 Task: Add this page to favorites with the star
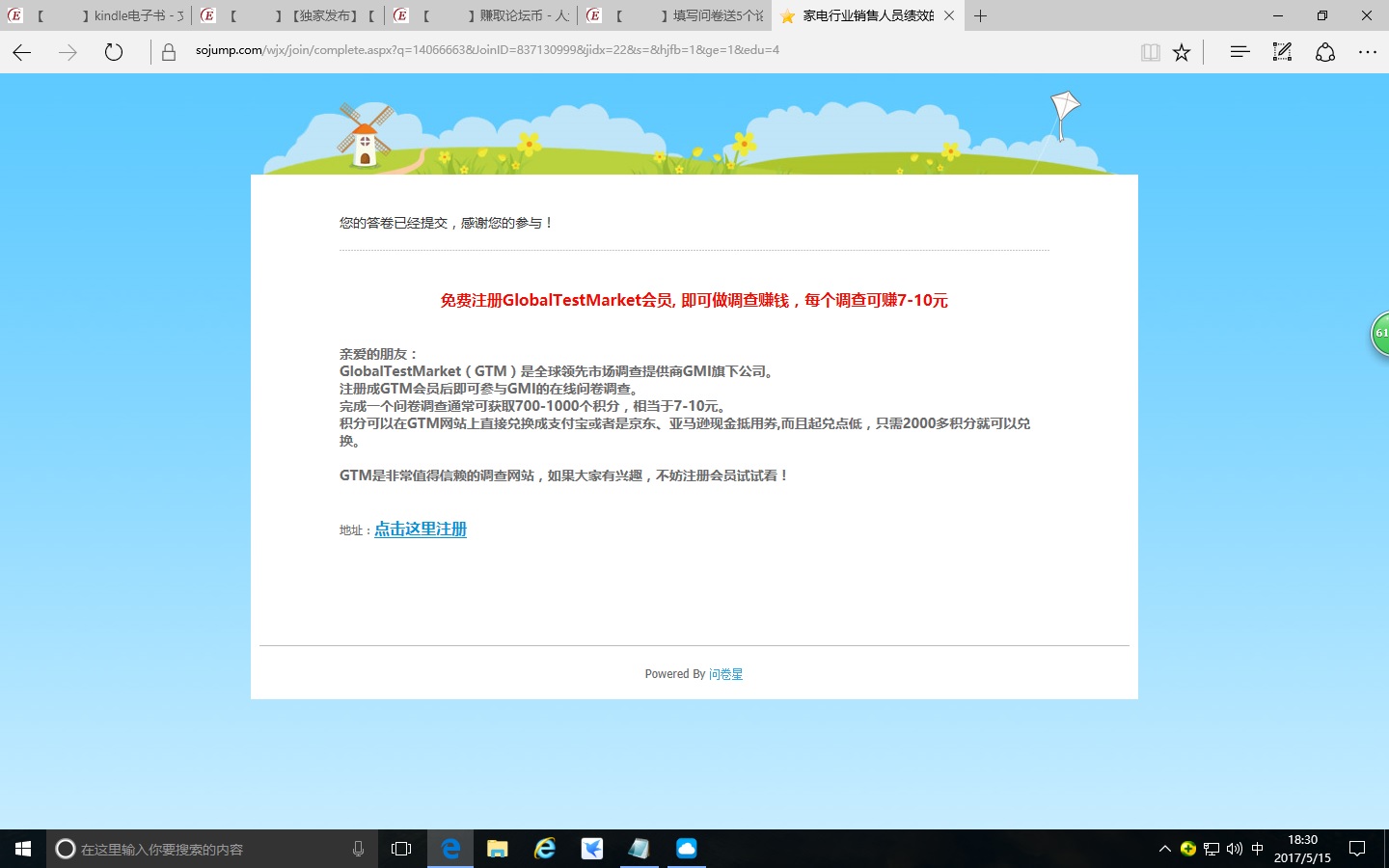[1182, 52]
